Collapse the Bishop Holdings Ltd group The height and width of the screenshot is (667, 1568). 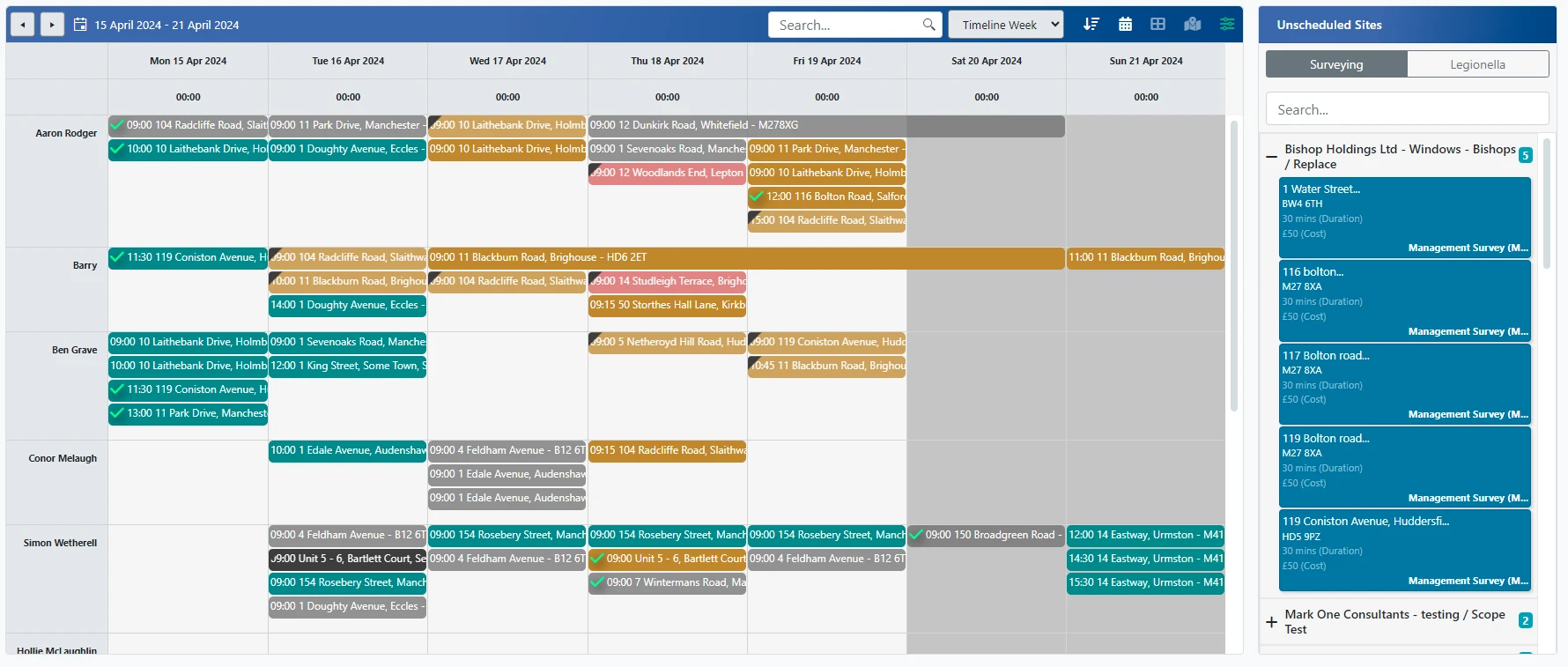[x=1271, y=157]
